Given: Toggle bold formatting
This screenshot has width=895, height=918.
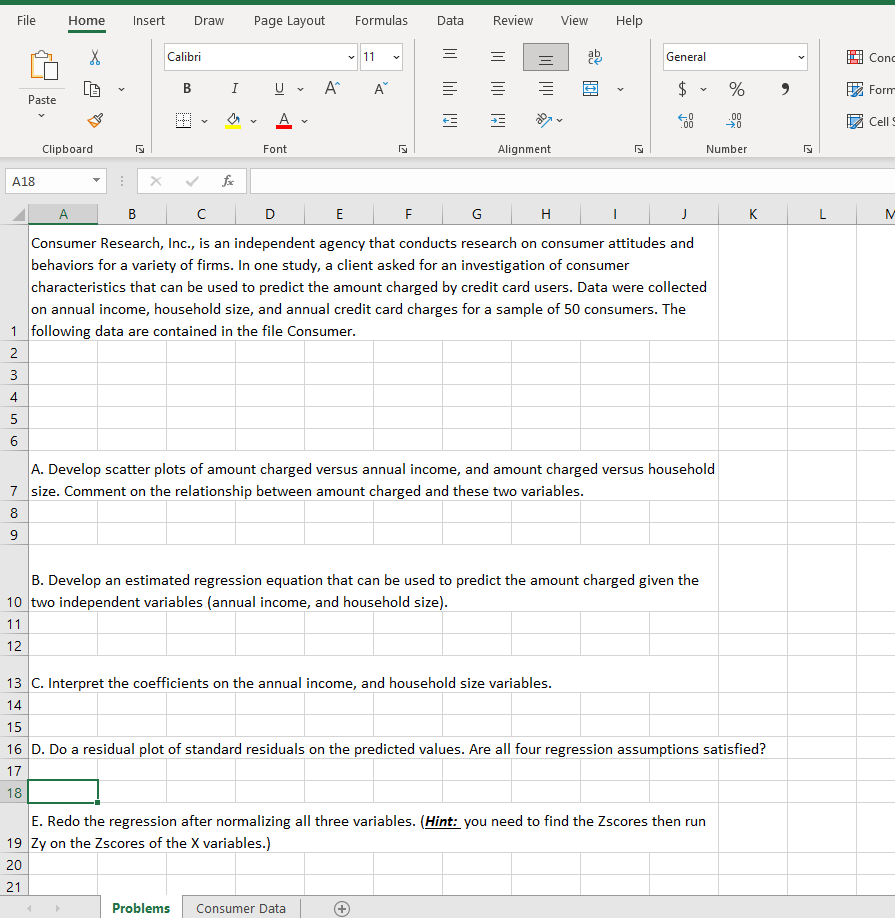Looking at the screenshot, I should 186,88.
